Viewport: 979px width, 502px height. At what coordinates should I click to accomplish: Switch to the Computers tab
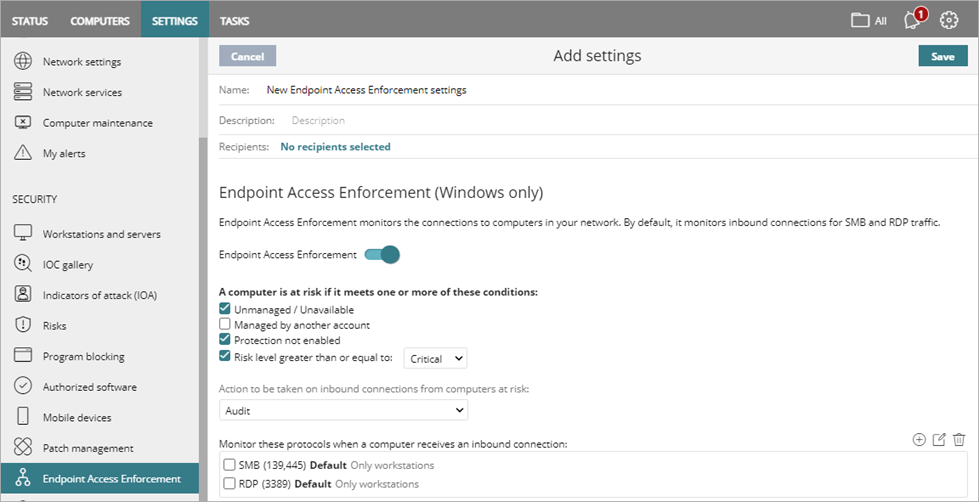click(100, 20)
